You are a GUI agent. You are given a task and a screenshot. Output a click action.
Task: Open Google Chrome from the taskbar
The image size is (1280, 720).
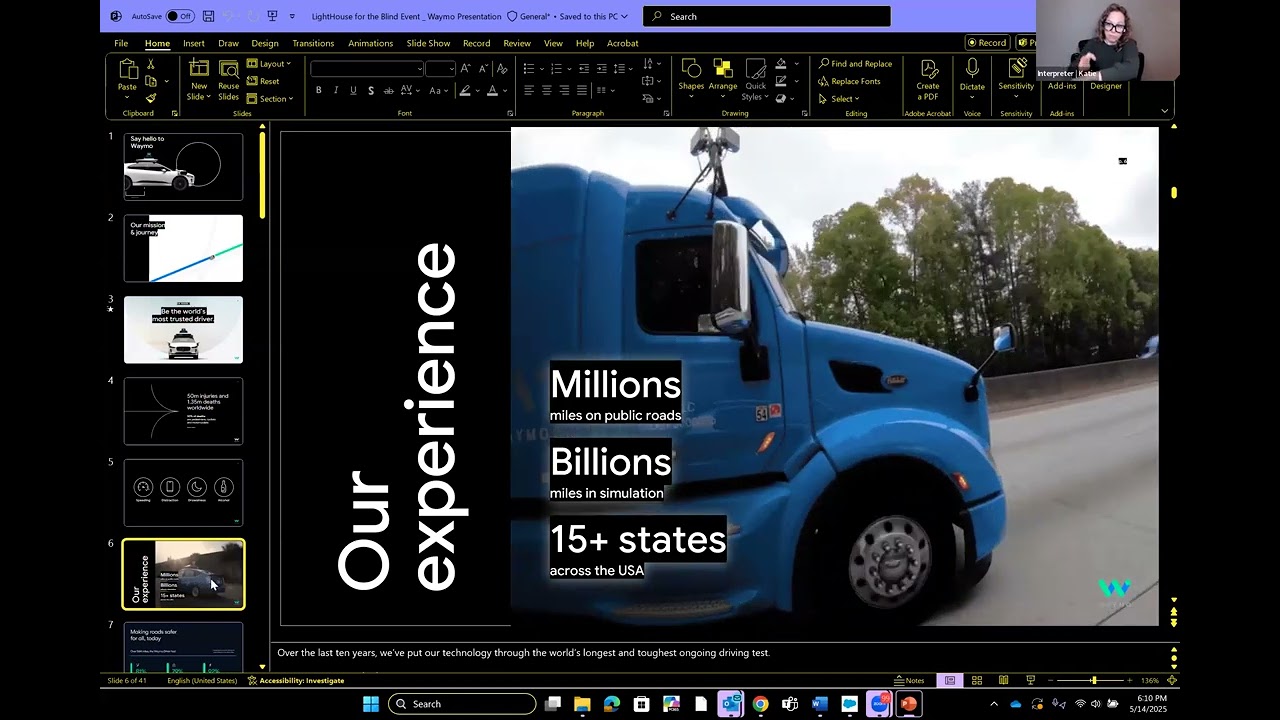(x=760, y=704)
